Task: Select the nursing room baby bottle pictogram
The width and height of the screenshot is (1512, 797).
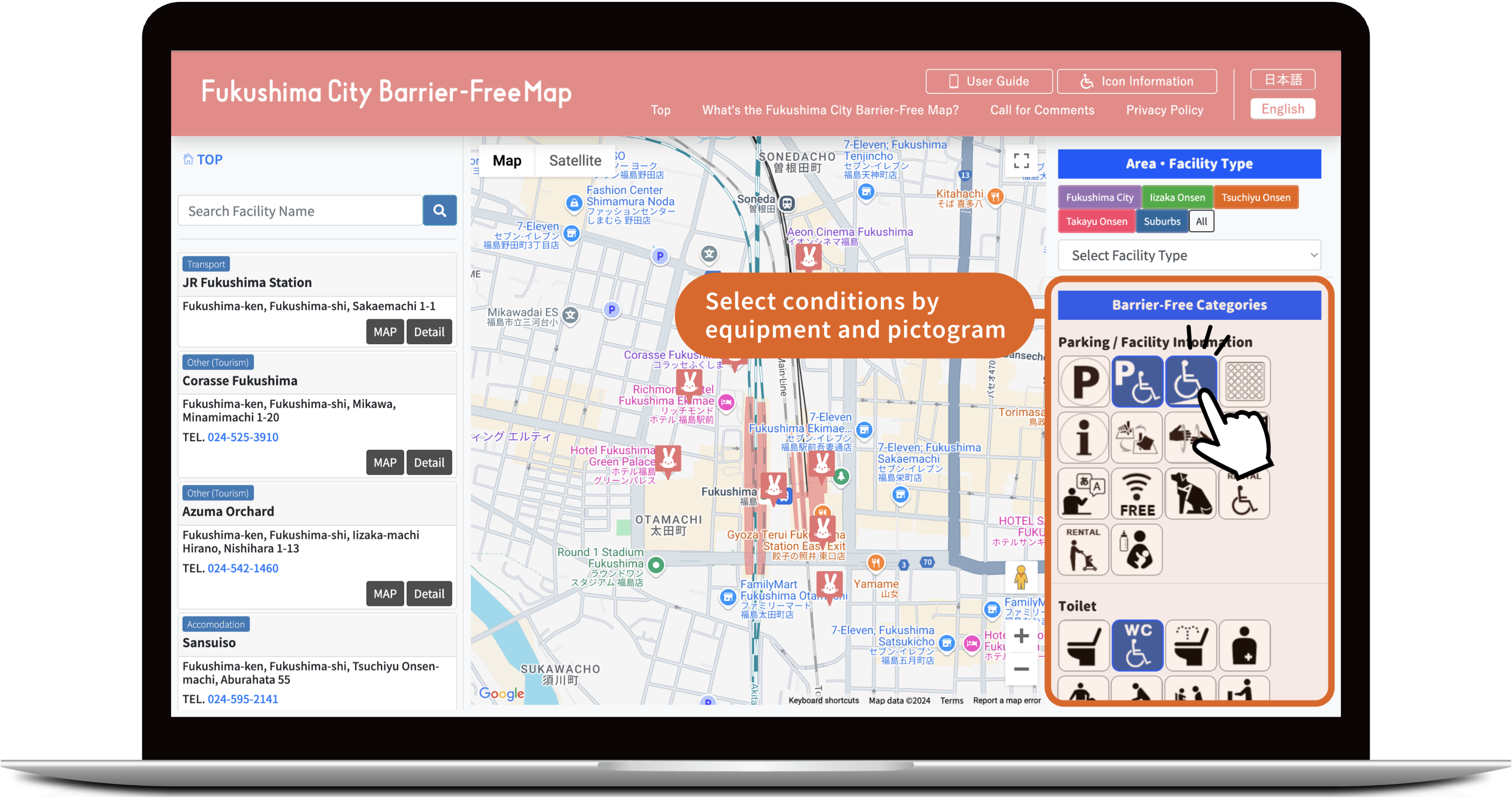Action: [x=1137, y=550]
